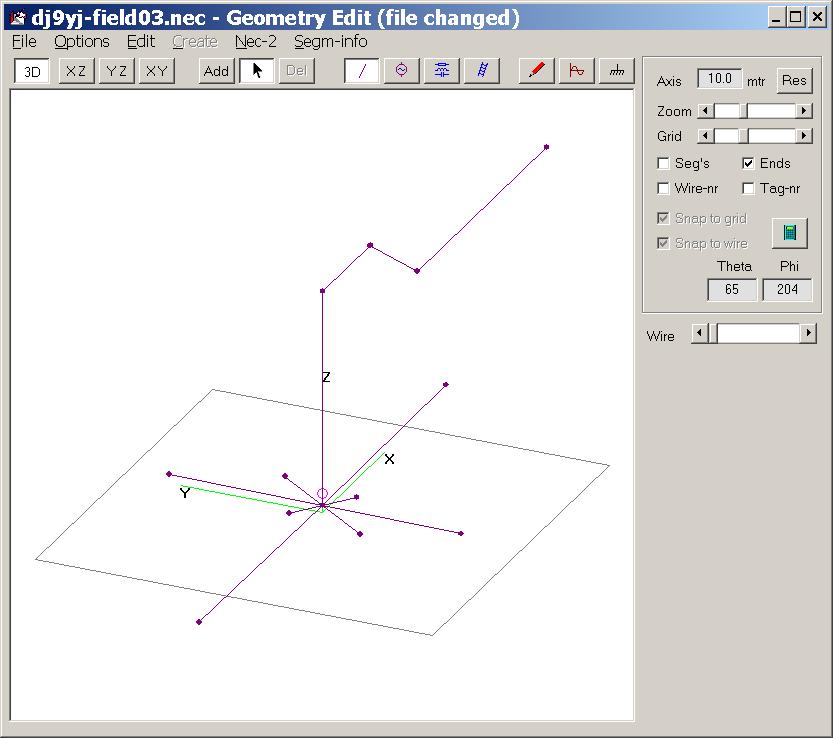833x738 pixels.
Task: Select the voltage source tool icon
Action: point(402,71)
